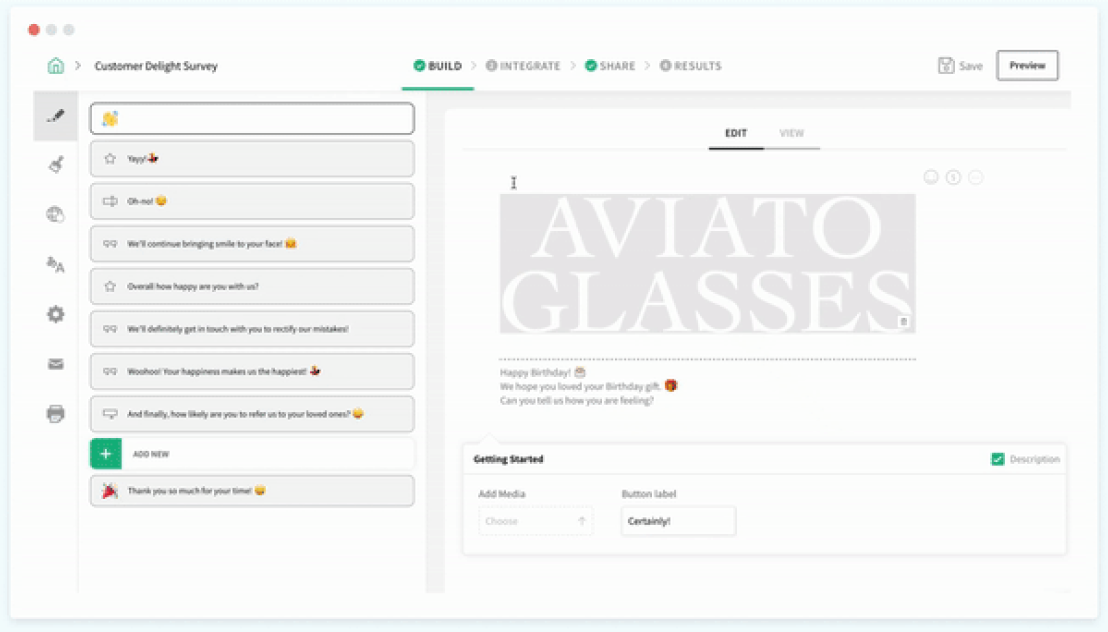Click the emoji insert icon above image
This screenshot has width=1108, height=632.
931,177
